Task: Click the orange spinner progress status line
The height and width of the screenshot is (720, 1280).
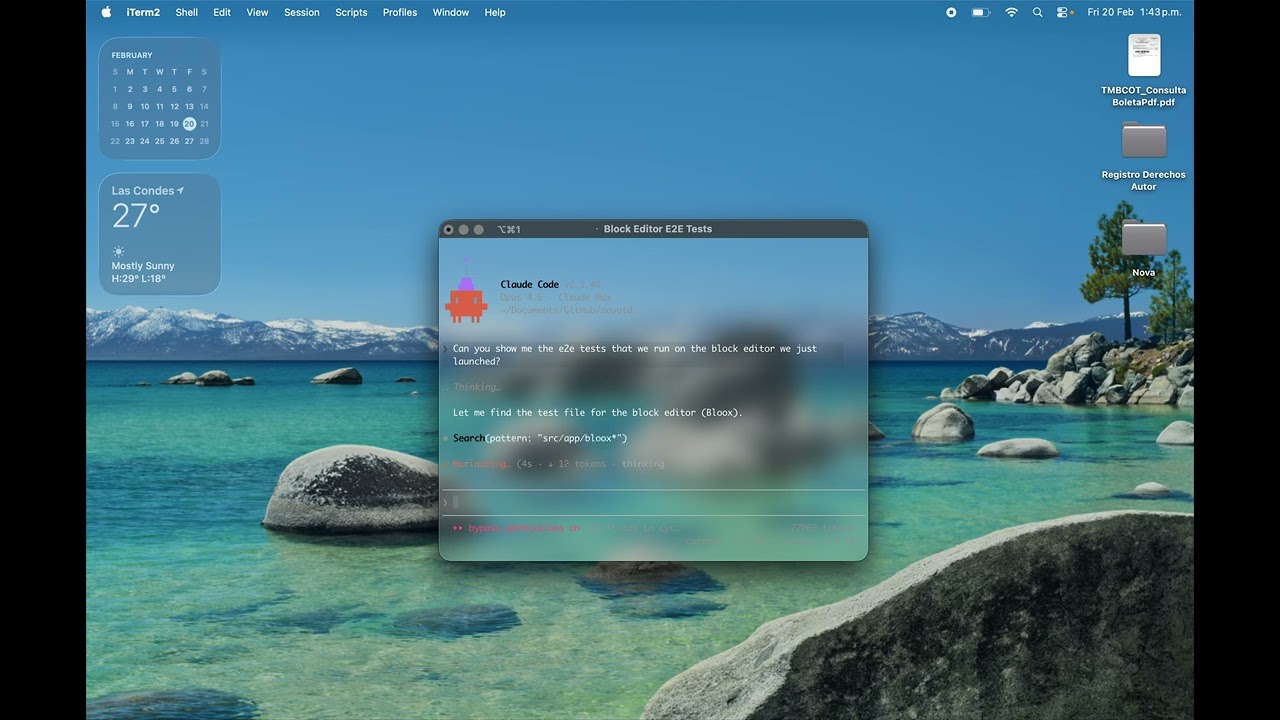Action: pyautogui.click(x=555, y=464)
